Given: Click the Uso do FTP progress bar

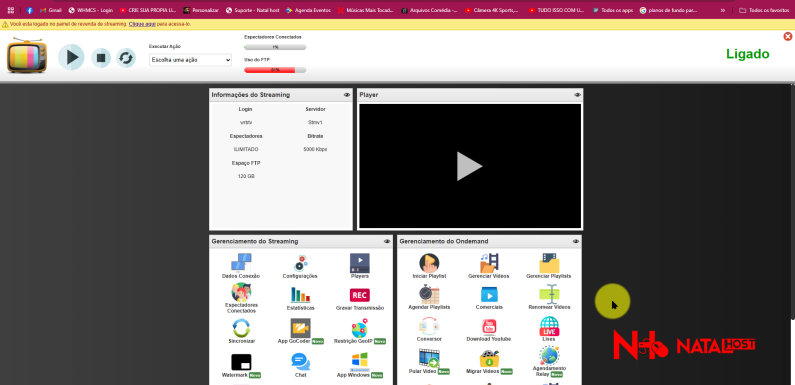Looking at the screenshot, I should 275,70.
